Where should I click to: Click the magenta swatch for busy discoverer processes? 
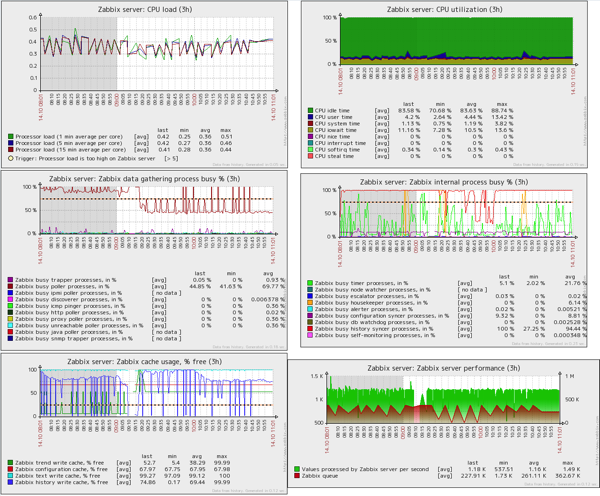pyautogui.click(x=10, y=300)
